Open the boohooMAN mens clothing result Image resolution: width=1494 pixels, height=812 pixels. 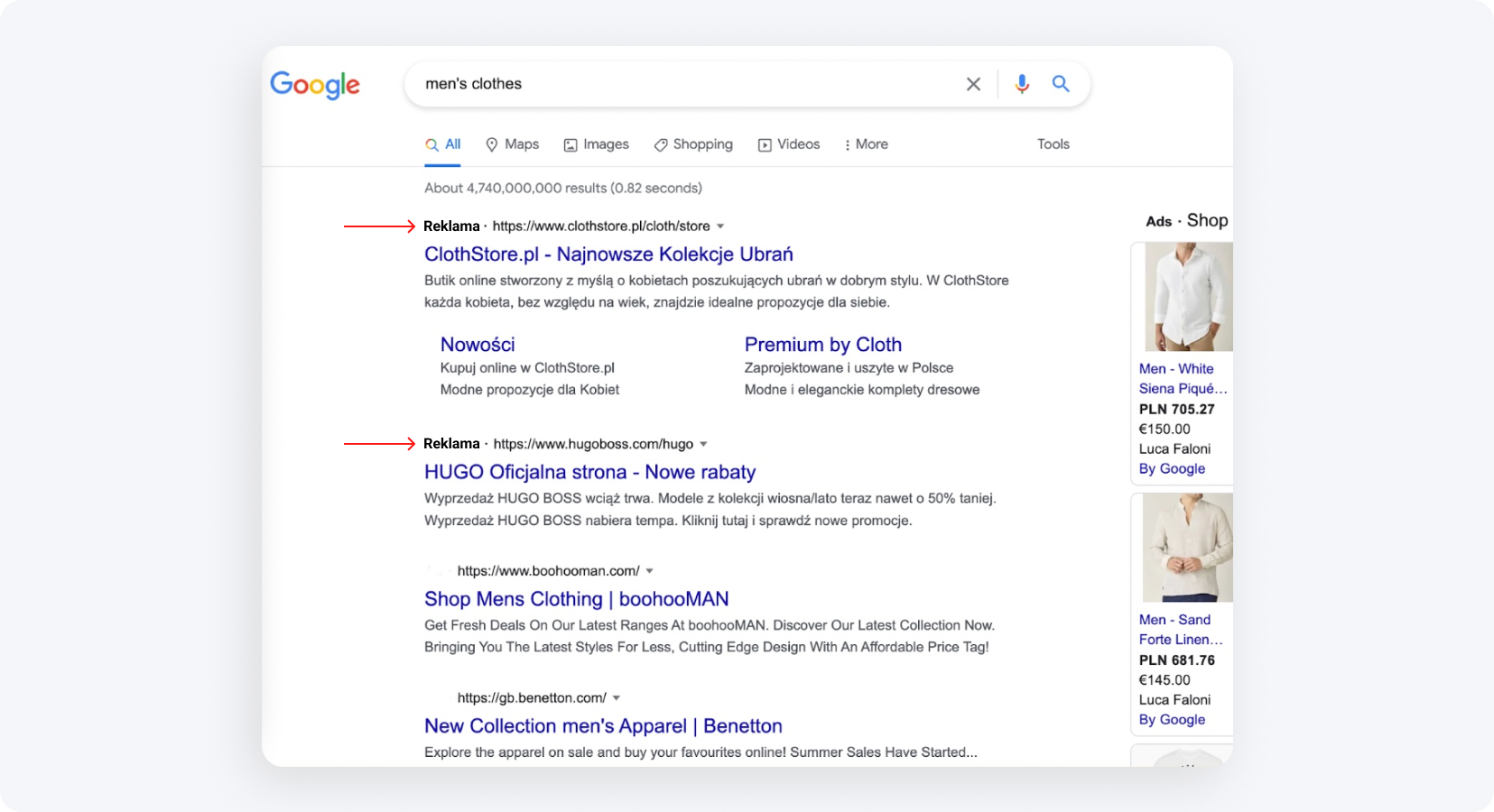click(x=576, y=599)
